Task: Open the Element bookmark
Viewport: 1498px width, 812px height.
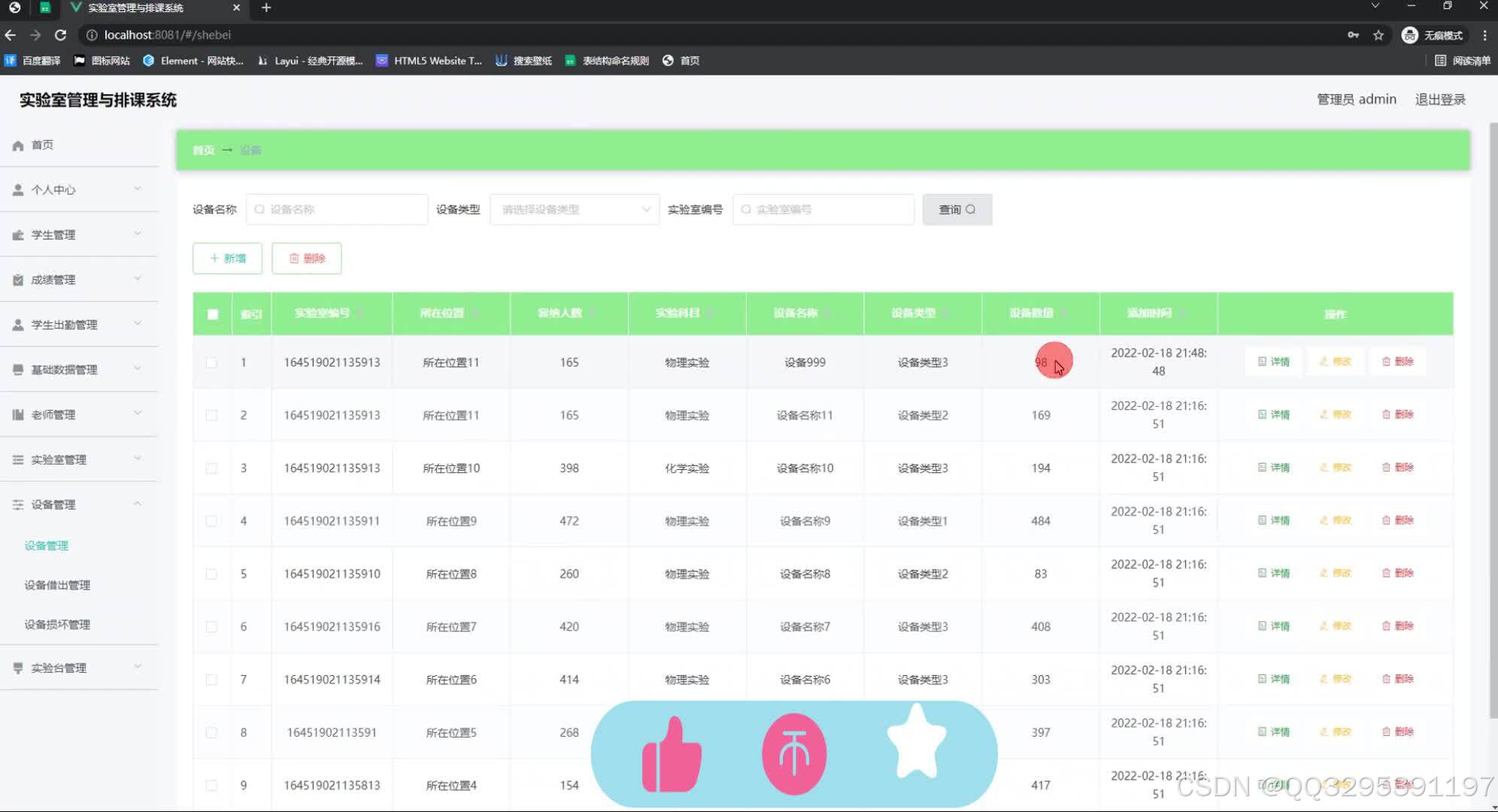Action: tap(193, 60)
